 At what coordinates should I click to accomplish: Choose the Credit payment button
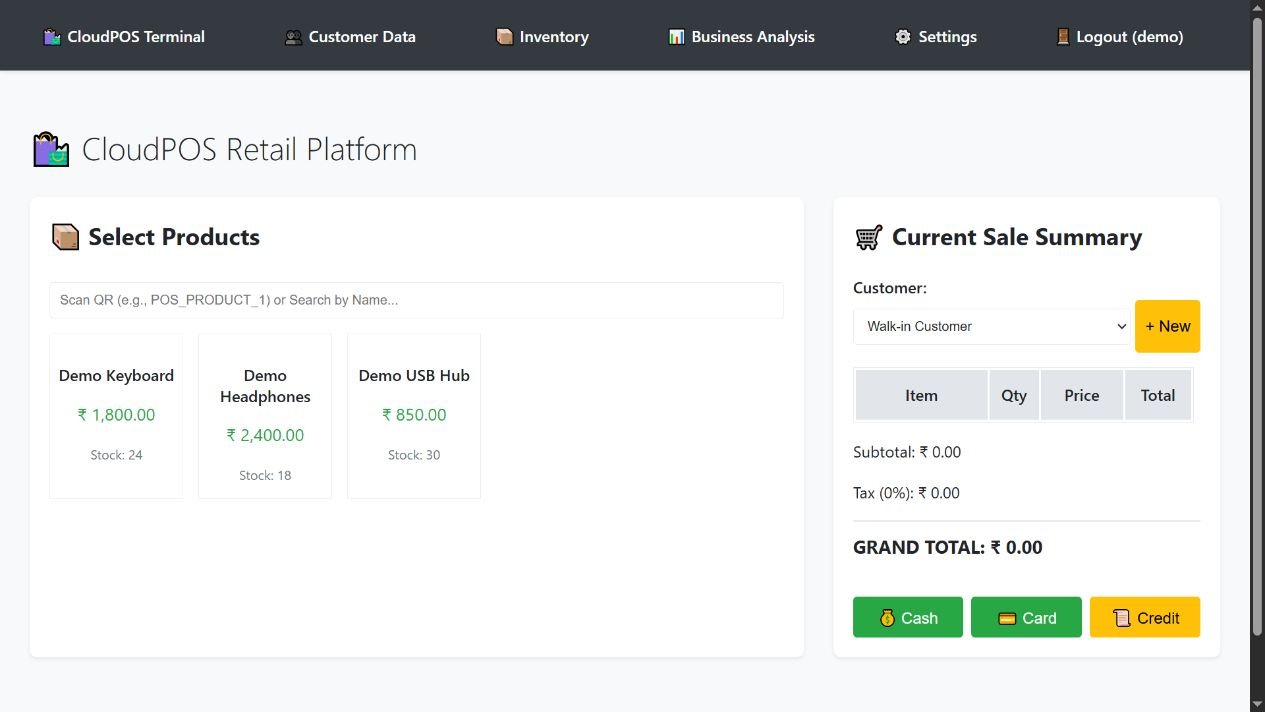click(x=1145, y=617)
